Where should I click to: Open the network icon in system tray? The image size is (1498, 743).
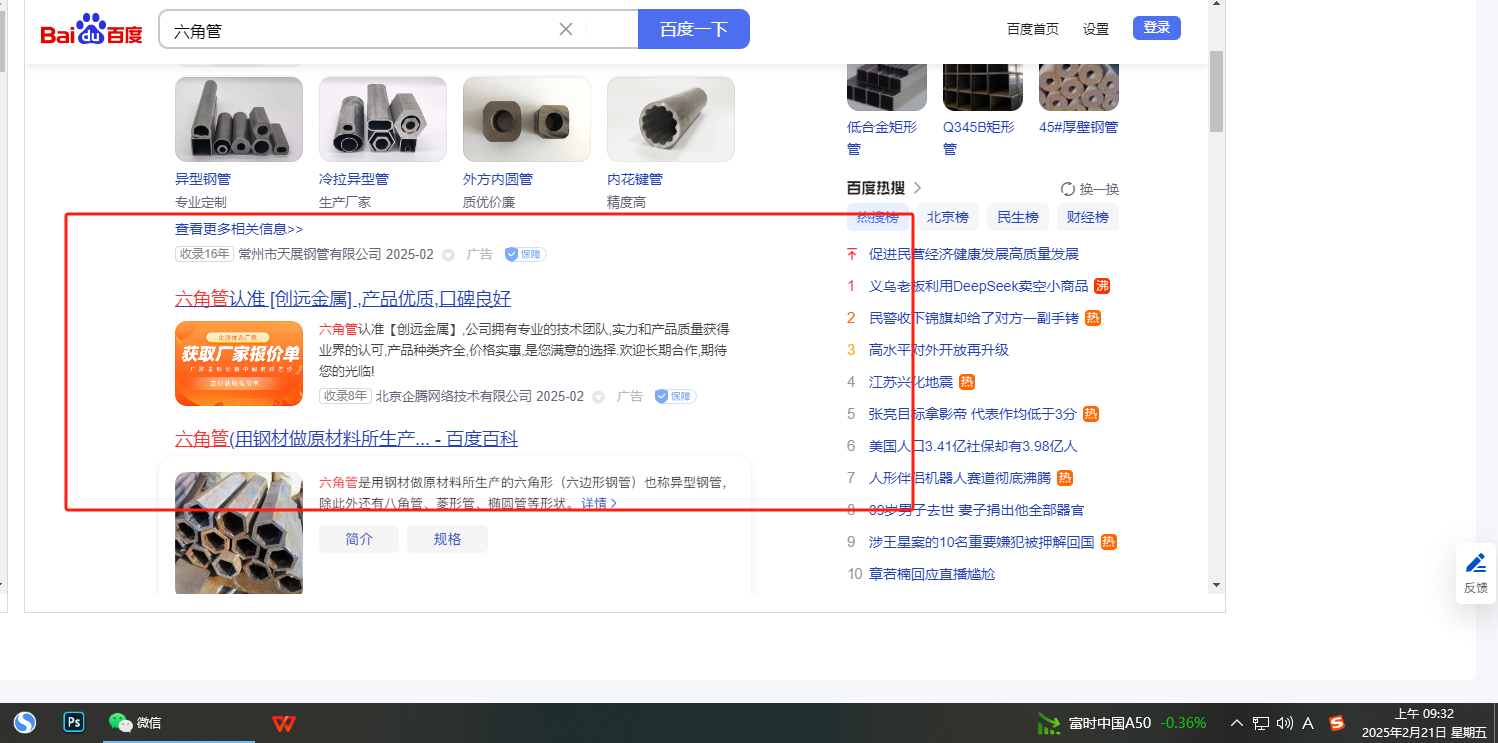point(1261,723)
